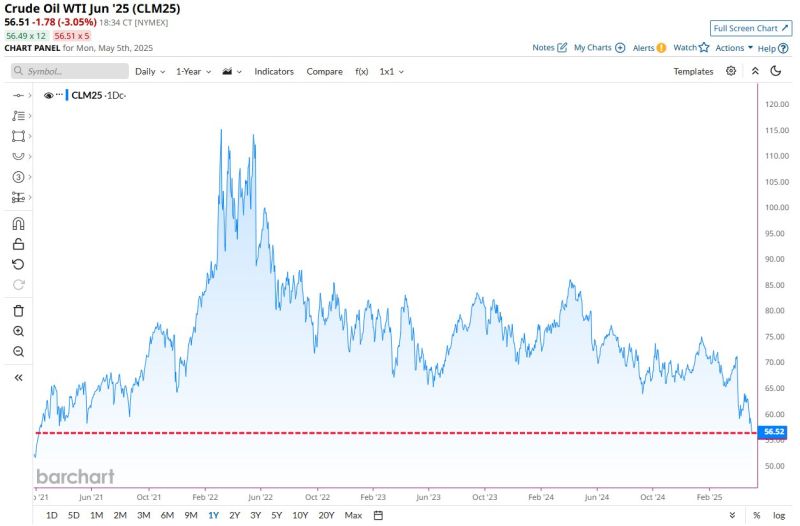The image size is (800, 526).
Task: Open the Actions dropdown menu
Action: pyautogui.click(x=733, y=47)
